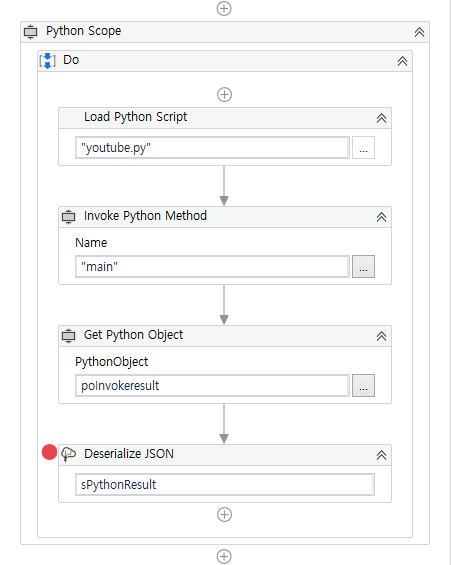Click the Get Python Object activity icon
The image size is (451, 565).
(68, 335)
